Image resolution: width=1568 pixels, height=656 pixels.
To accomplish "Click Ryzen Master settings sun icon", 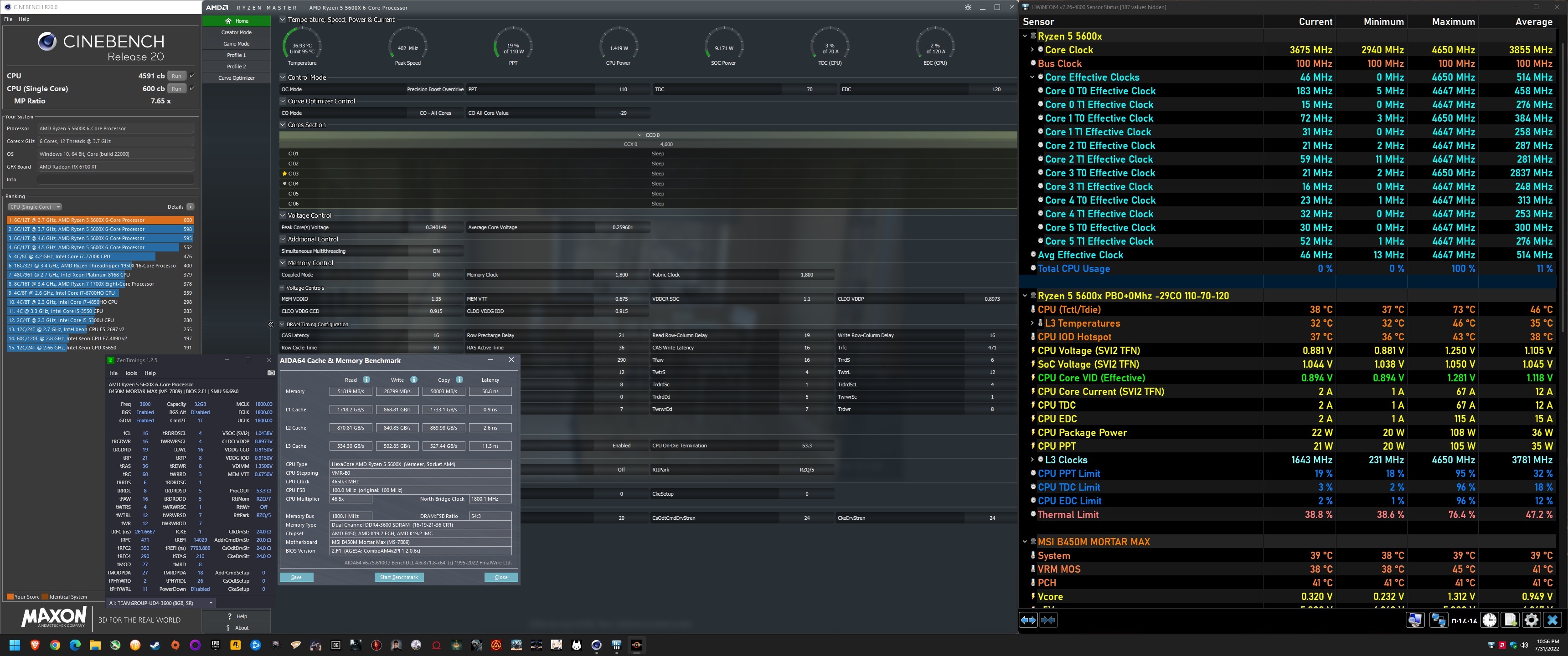I will tap(968, 7).
